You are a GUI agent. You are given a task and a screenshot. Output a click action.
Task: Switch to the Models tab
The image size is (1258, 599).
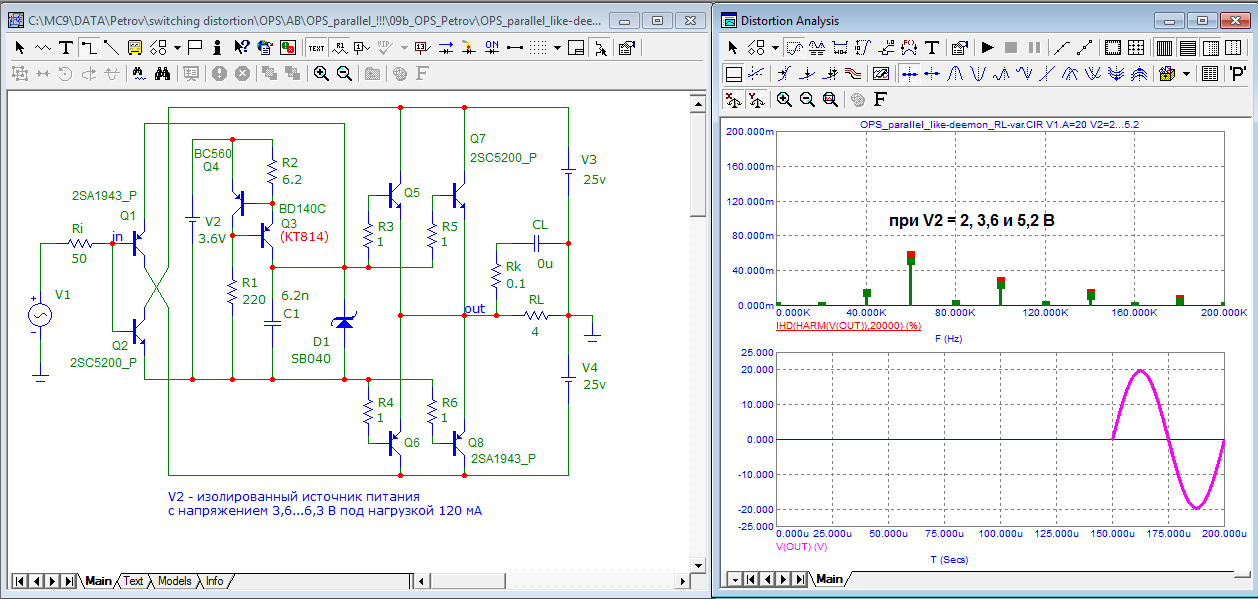click(x=174, y=581)
